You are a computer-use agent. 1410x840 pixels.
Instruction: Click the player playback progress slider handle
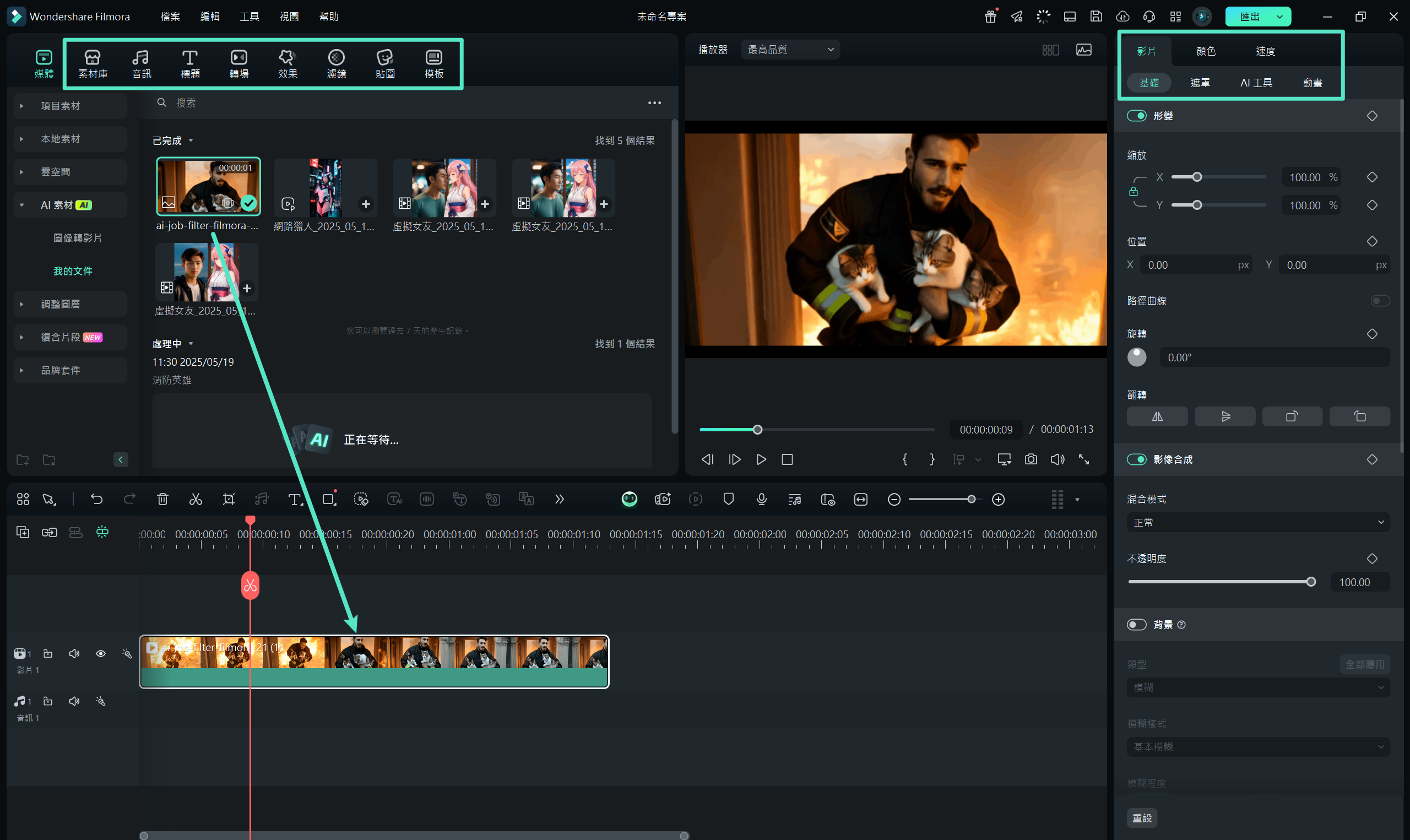[758, 430]
